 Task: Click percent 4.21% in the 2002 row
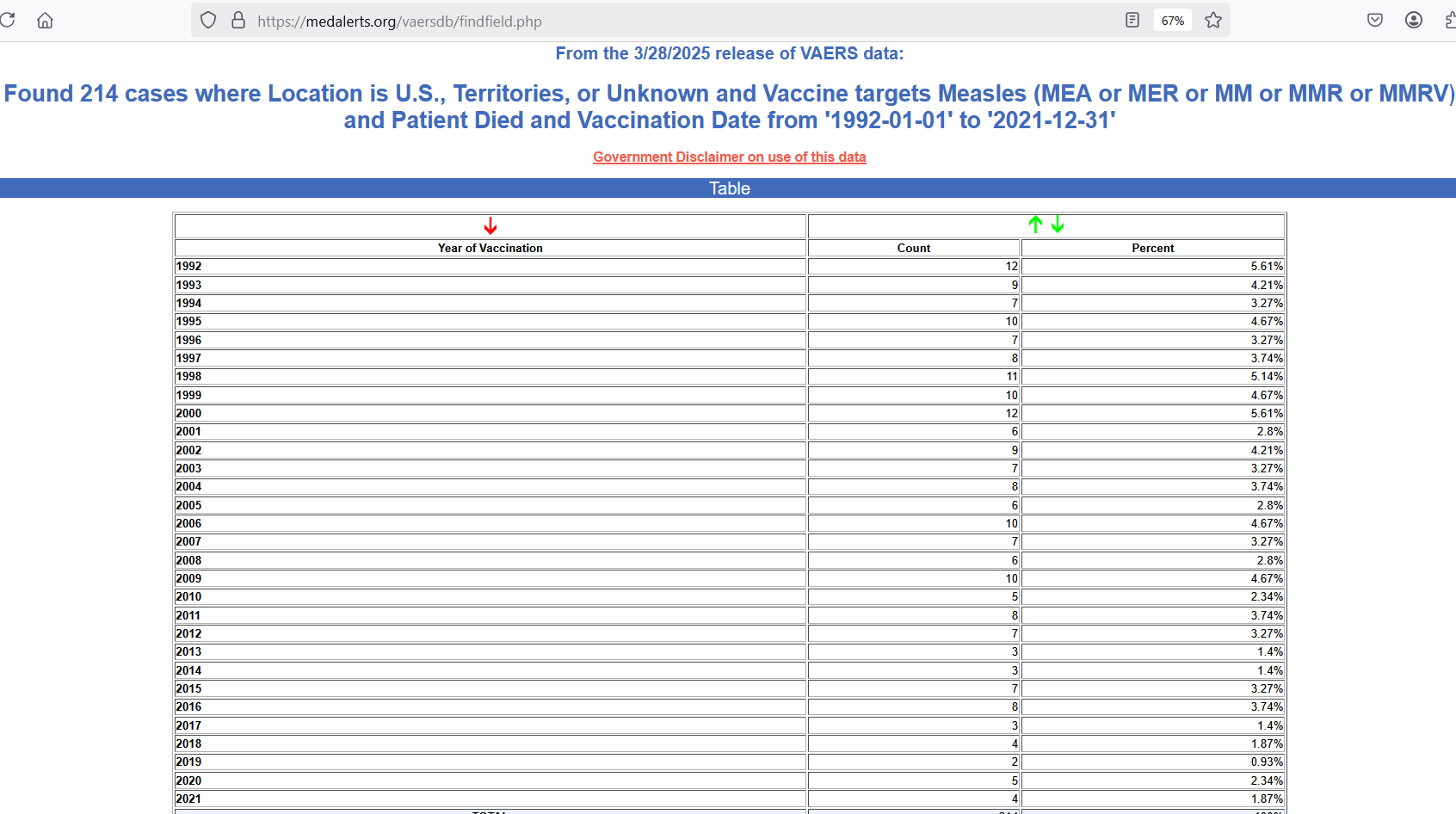pyautogui.click(x=1267, y=450)
